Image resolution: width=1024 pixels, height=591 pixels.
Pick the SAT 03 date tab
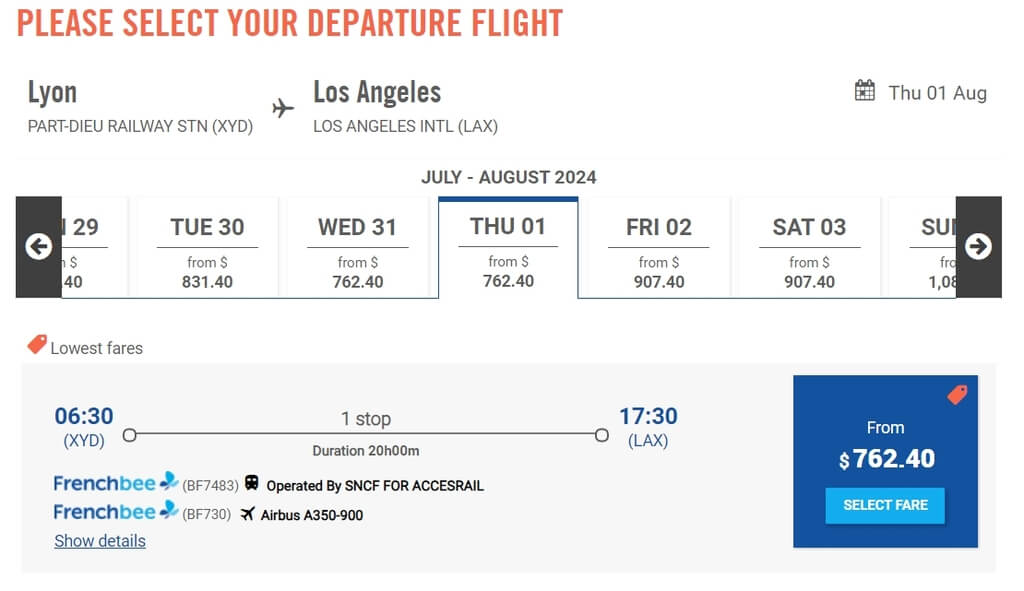(809, 248)
